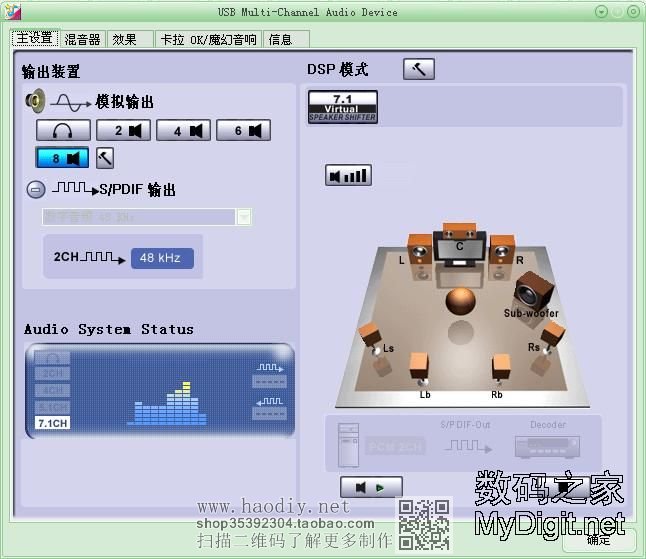Image resolution: width=646 pixels, height=559 pixels.
Task: Switch to the 混音器 tab
Action: pyautogui.click(x=82, y=39)
